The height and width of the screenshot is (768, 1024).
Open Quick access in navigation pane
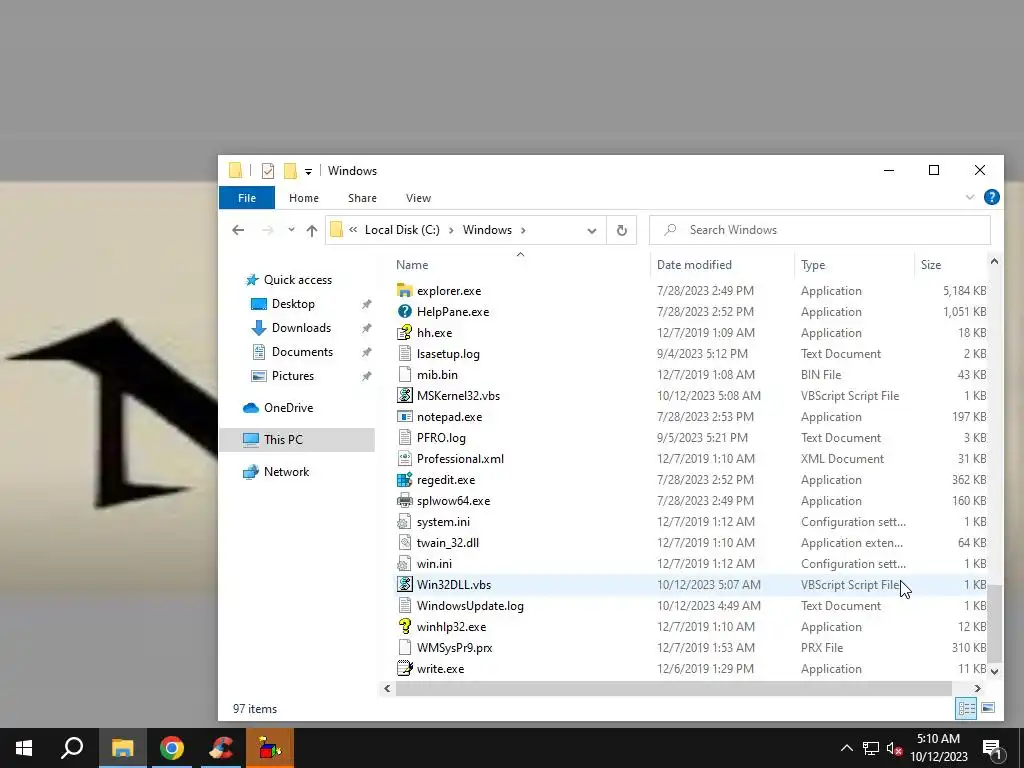coord(298,280)
